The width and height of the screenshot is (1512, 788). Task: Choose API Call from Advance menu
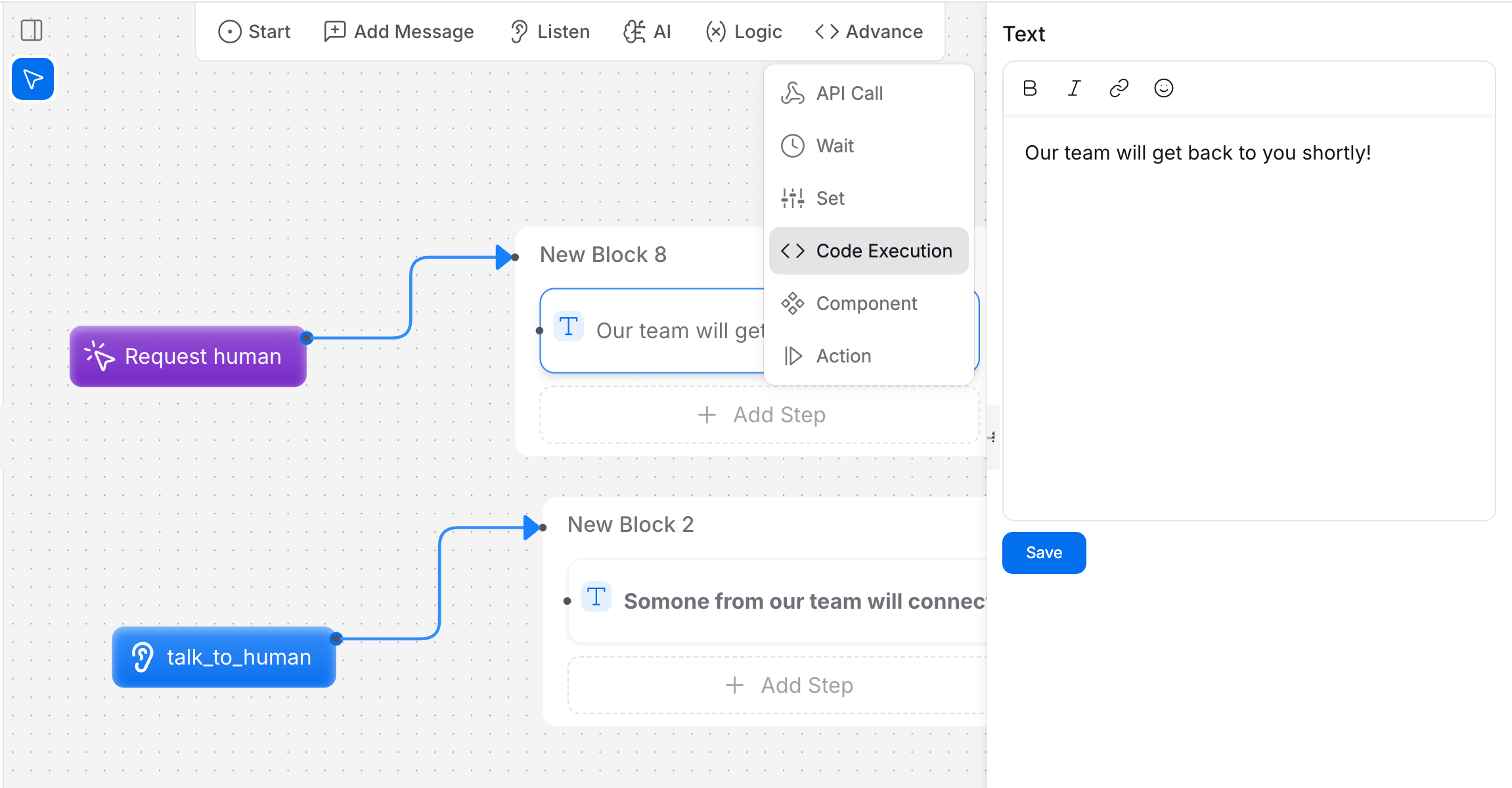pos(849,93)
